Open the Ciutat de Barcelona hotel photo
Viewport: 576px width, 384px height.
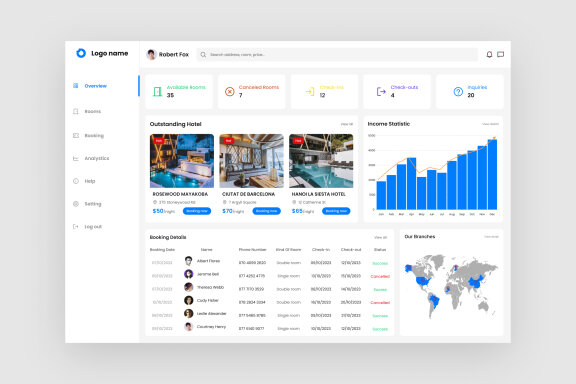coord(251,161)
